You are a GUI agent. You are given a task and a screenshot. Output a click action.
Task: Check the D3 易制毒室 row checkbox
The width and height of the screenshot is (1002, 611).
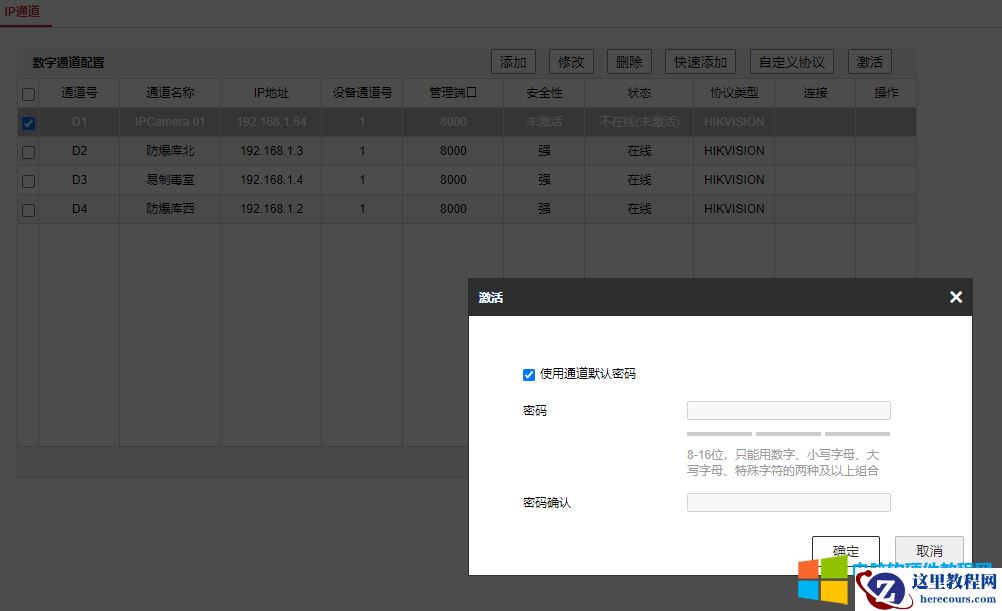(28, 180)
